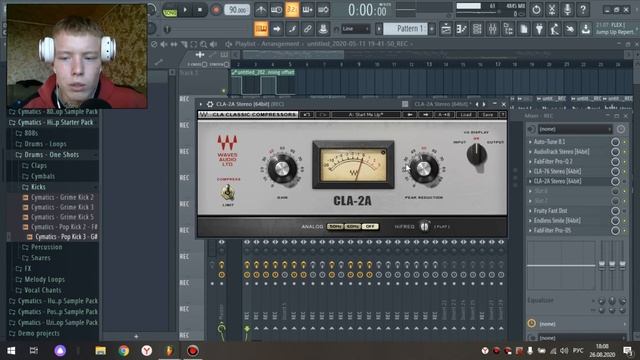Open the File Explorer taskbar icon
This screenshot has height=360, width=640.
pyautogui.click(x=101, y=351)
